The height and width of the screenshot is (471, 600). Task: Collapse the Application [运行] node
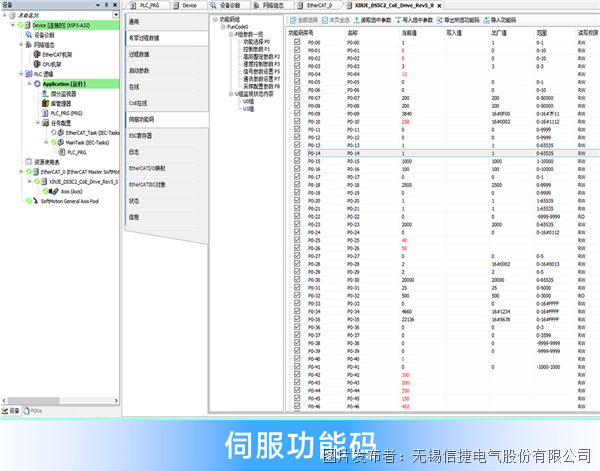tap(29, 83)
